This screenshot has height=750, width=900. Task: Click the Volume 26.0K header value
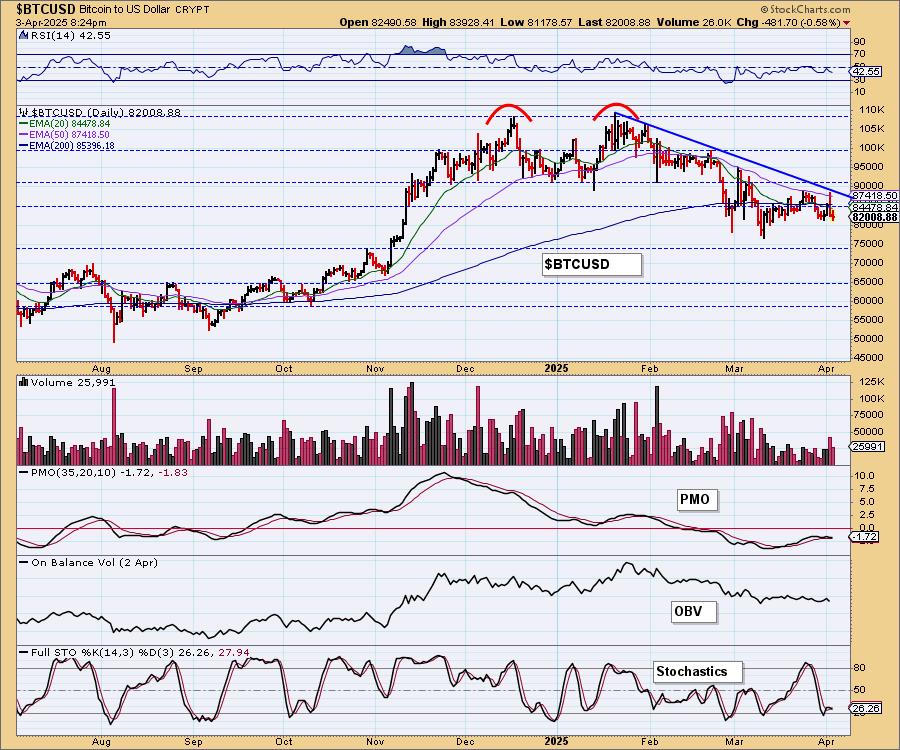coord(695,22)
